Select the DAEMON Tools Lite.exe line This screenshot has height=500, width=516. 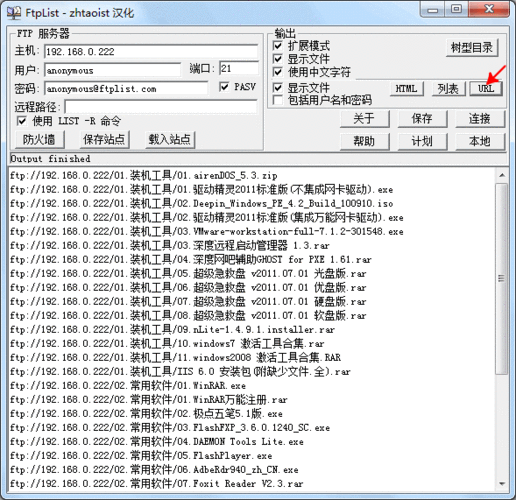click(157, 442)
